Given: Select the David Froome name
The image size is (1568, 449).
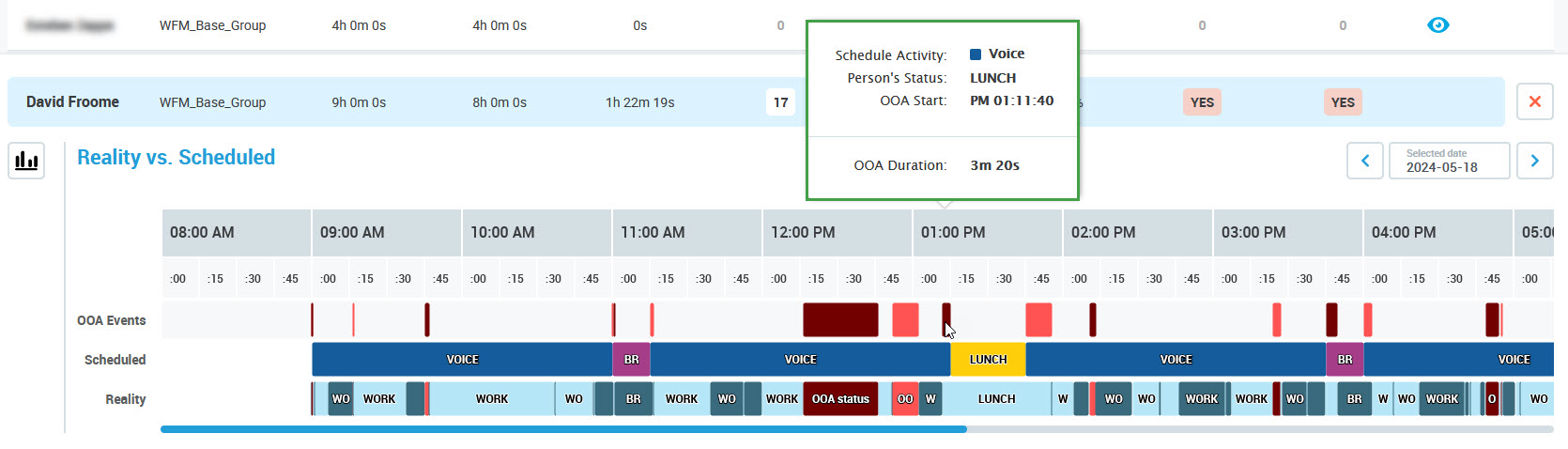Looking at the screenshot, I should pyautogui.click(x=72, y=101).
